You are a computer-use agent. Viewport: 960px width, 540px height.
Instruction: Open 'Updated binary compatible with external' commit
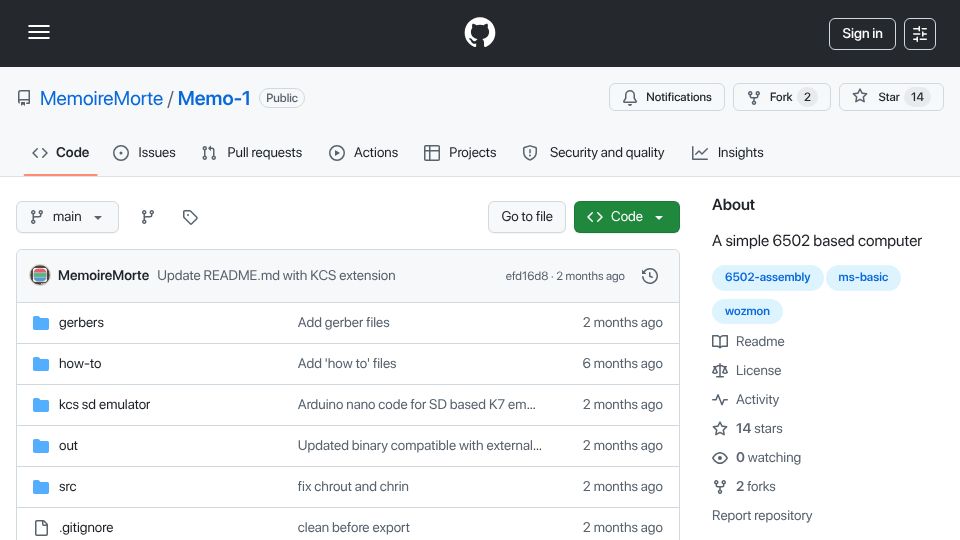pos(419,446)
